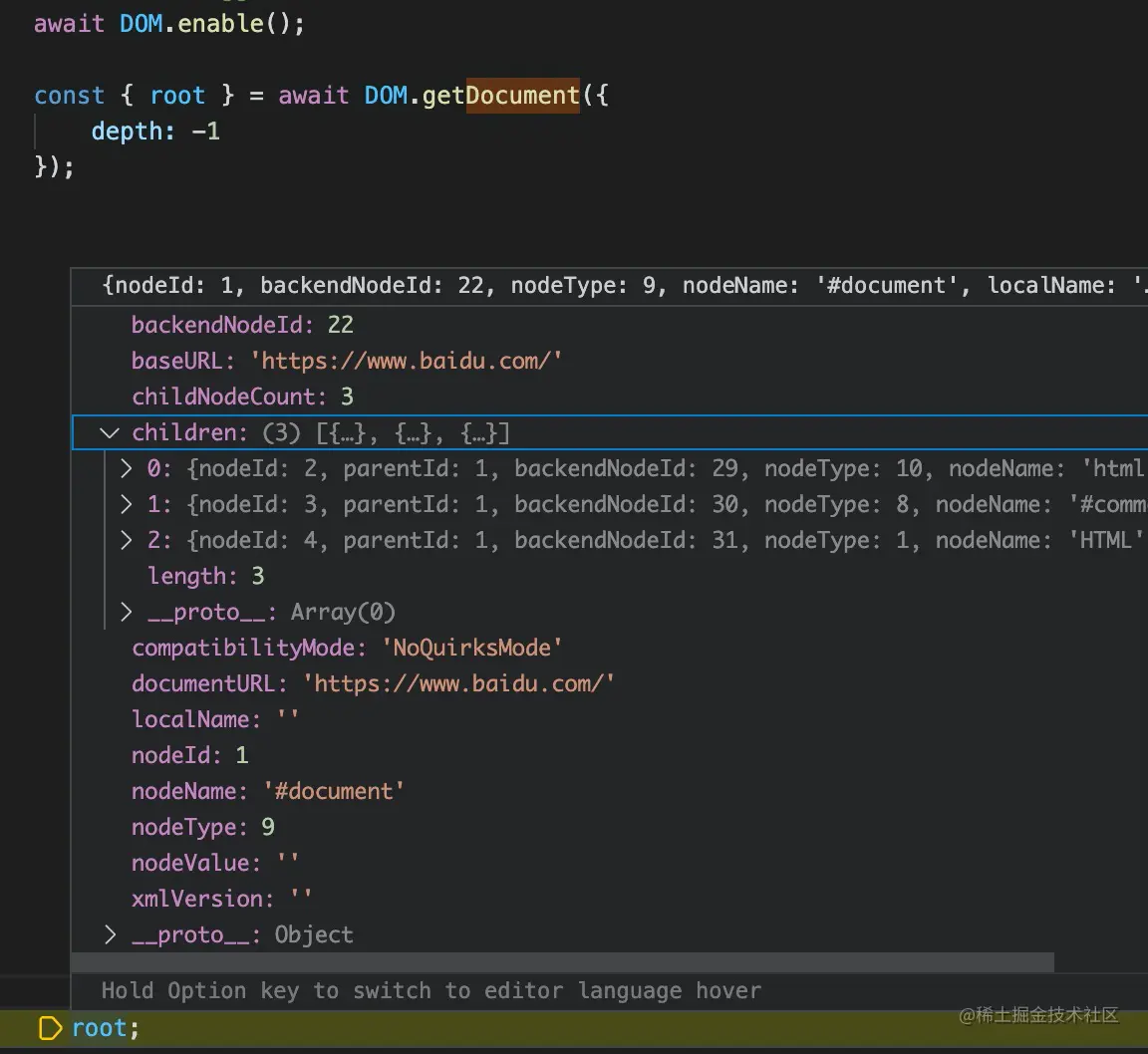Select the compatibilityMode 'NoQuirksMode' row
Image resolution: width=1148 pixels, height=1054 pixels.
pyautogui.click(x=609, y=648)
